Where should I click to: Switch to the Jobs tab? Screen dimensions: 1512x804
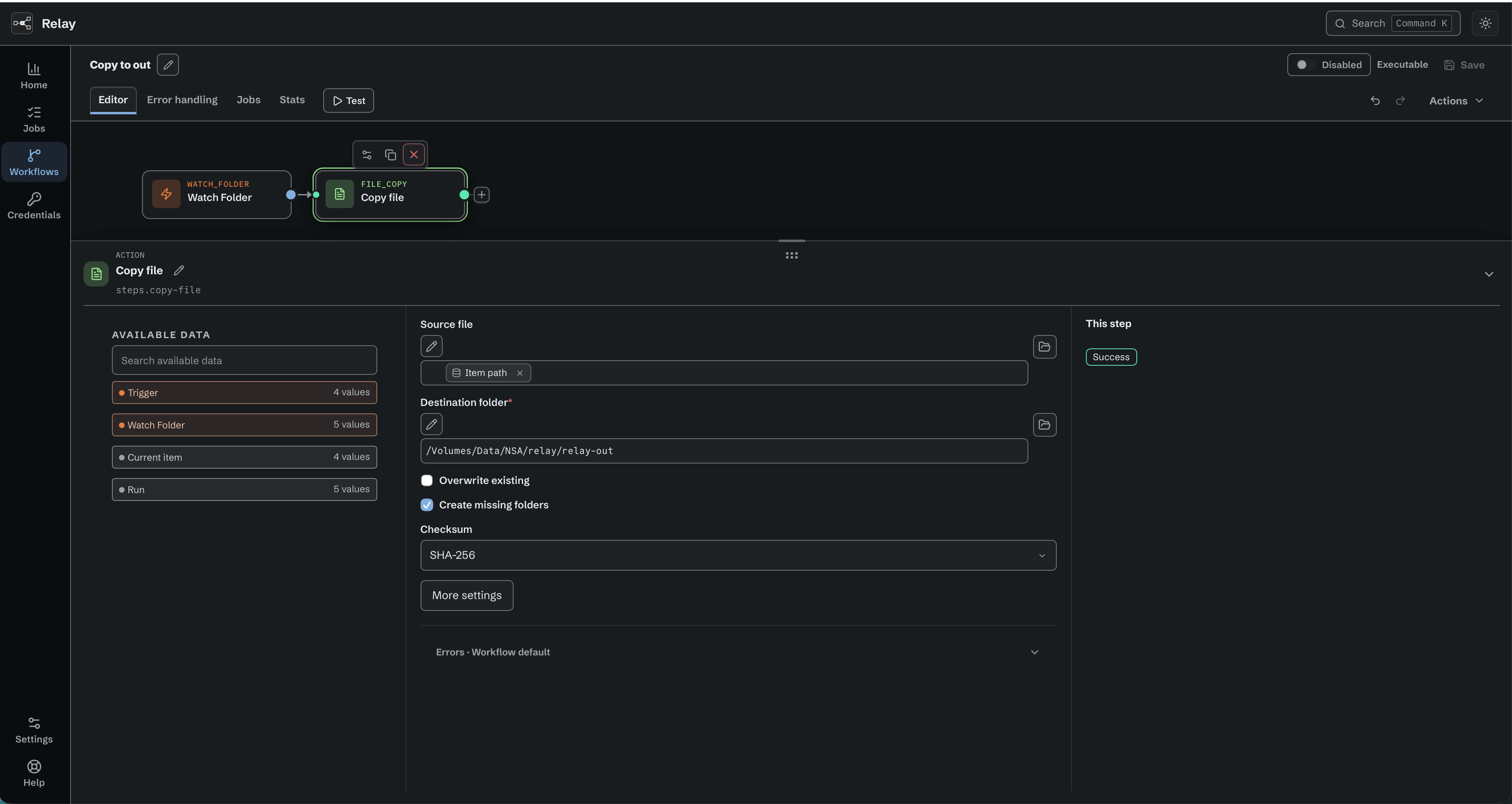click(248, 100)
